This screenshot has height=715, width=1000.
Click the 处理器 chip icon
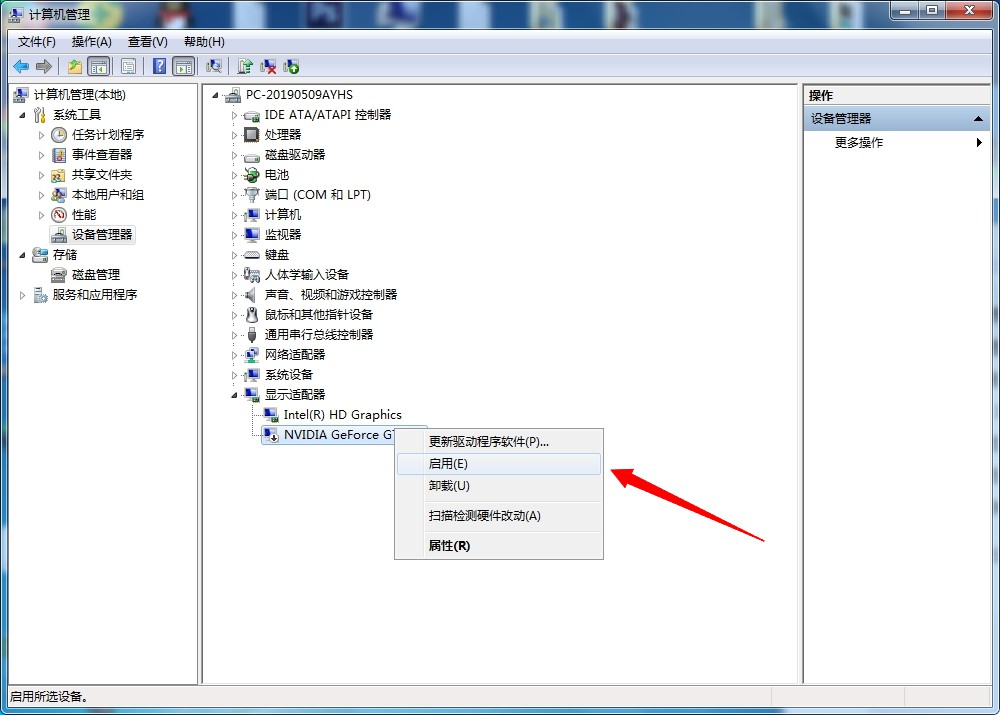(252, 135)
